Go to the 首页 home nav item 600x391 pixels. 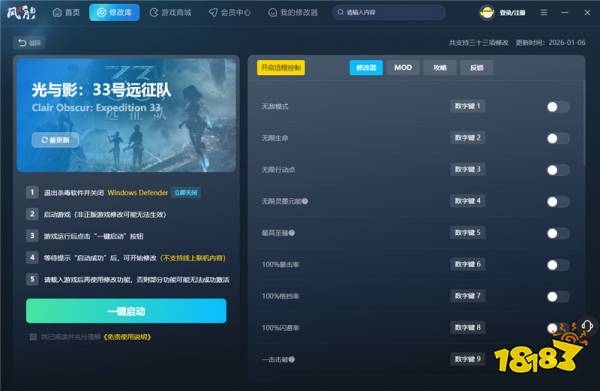point(66,13)
